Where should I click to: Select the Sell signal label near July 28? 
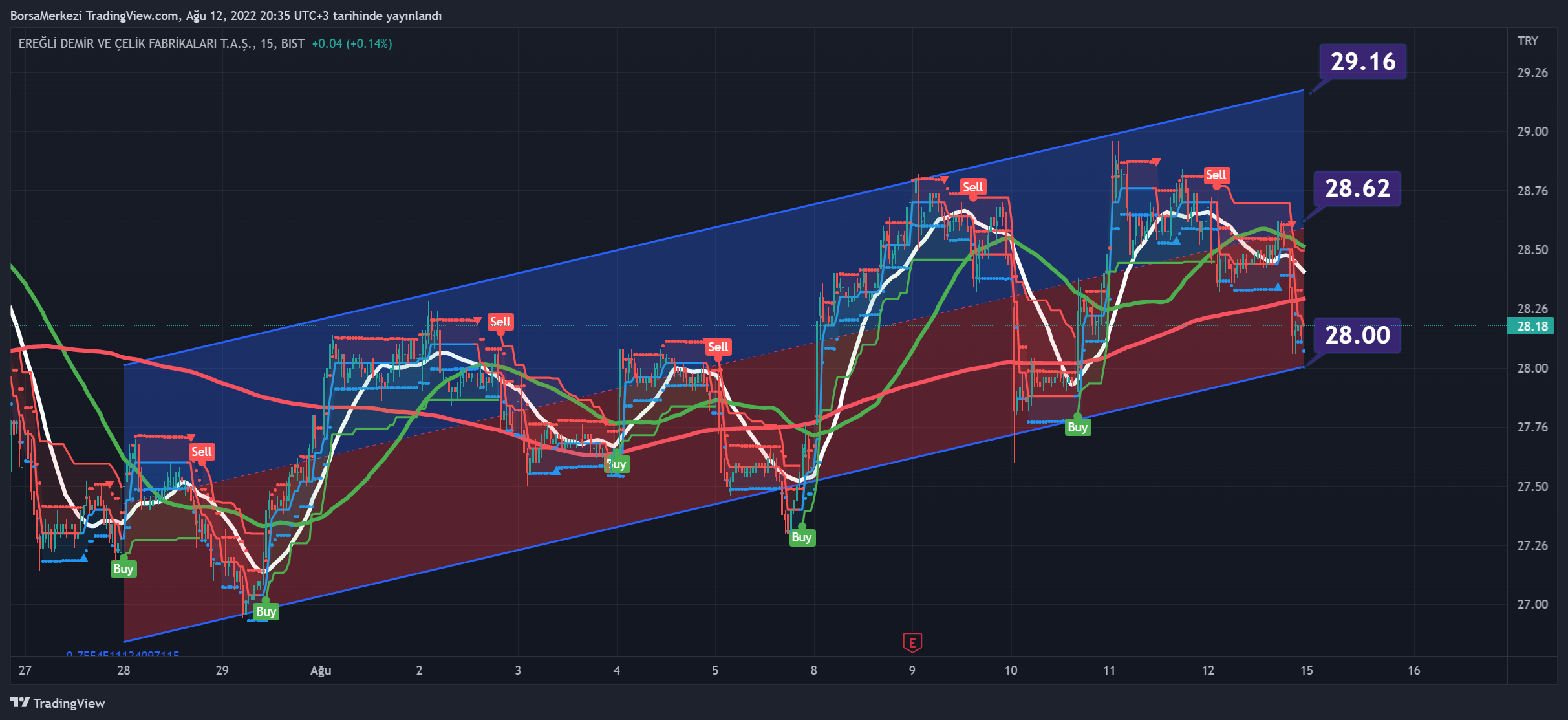tap(202, 452)
